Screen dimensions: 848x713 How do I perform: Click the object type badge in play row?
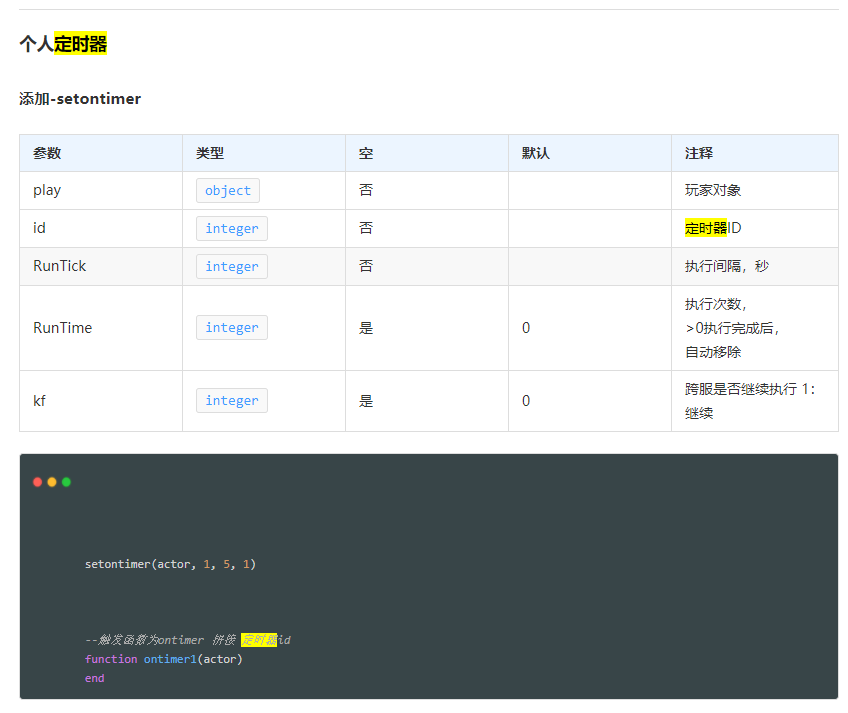[228, 190]
